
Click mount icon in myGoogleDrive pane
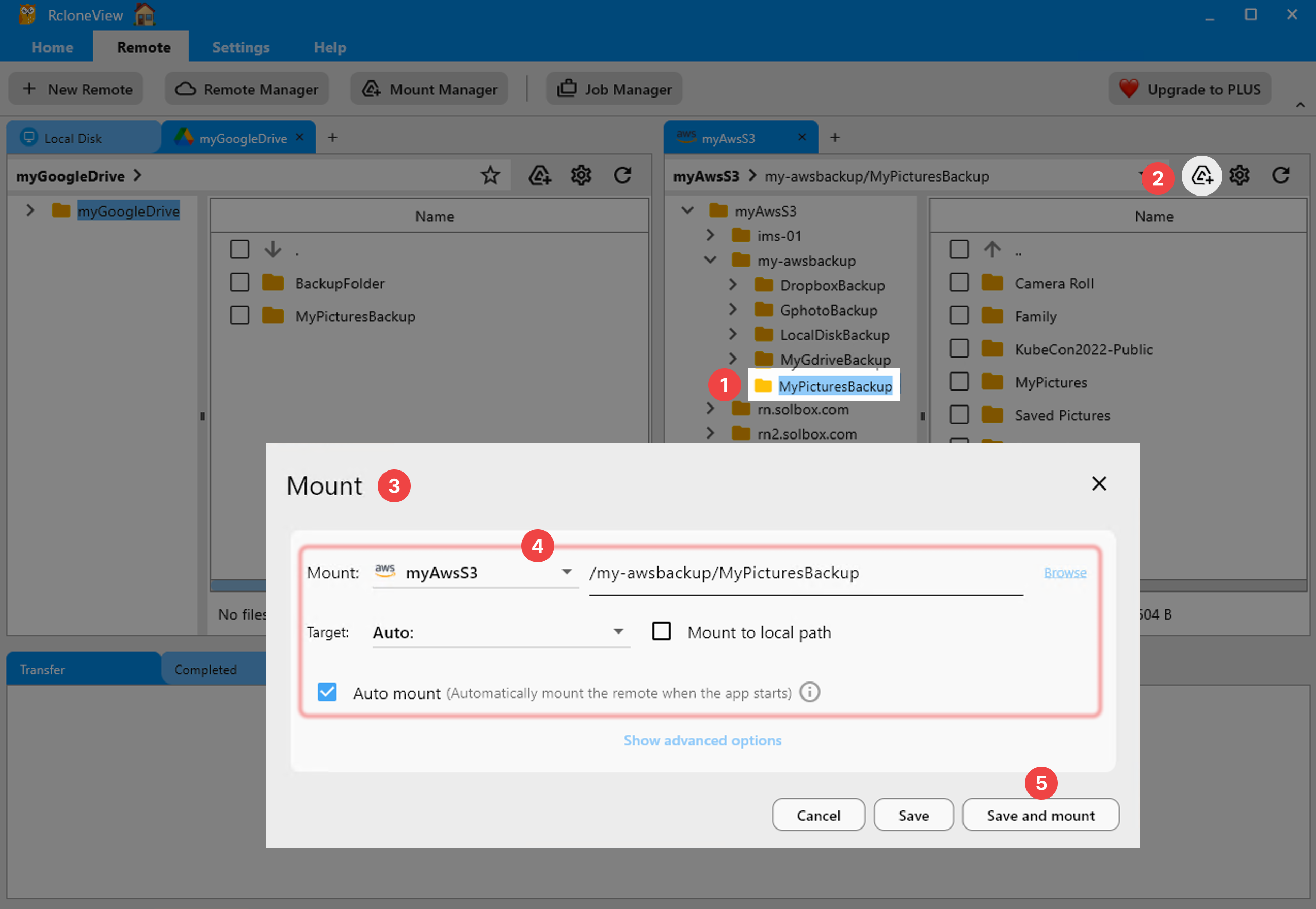tap(539, 175)
